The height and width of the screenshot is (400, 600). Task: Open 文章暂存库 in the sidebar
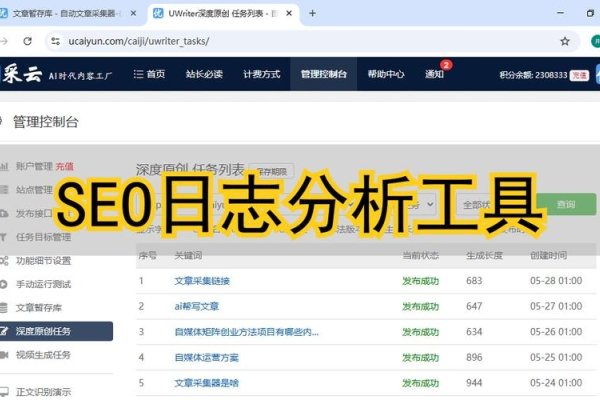[39, 308]
